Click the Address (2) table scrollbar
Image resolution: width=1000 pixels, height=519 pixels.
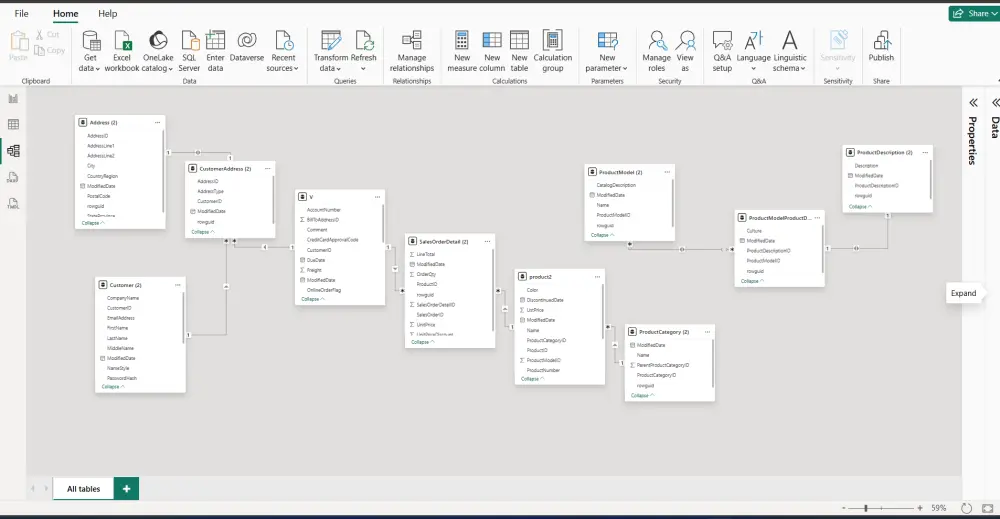[163, 171]
